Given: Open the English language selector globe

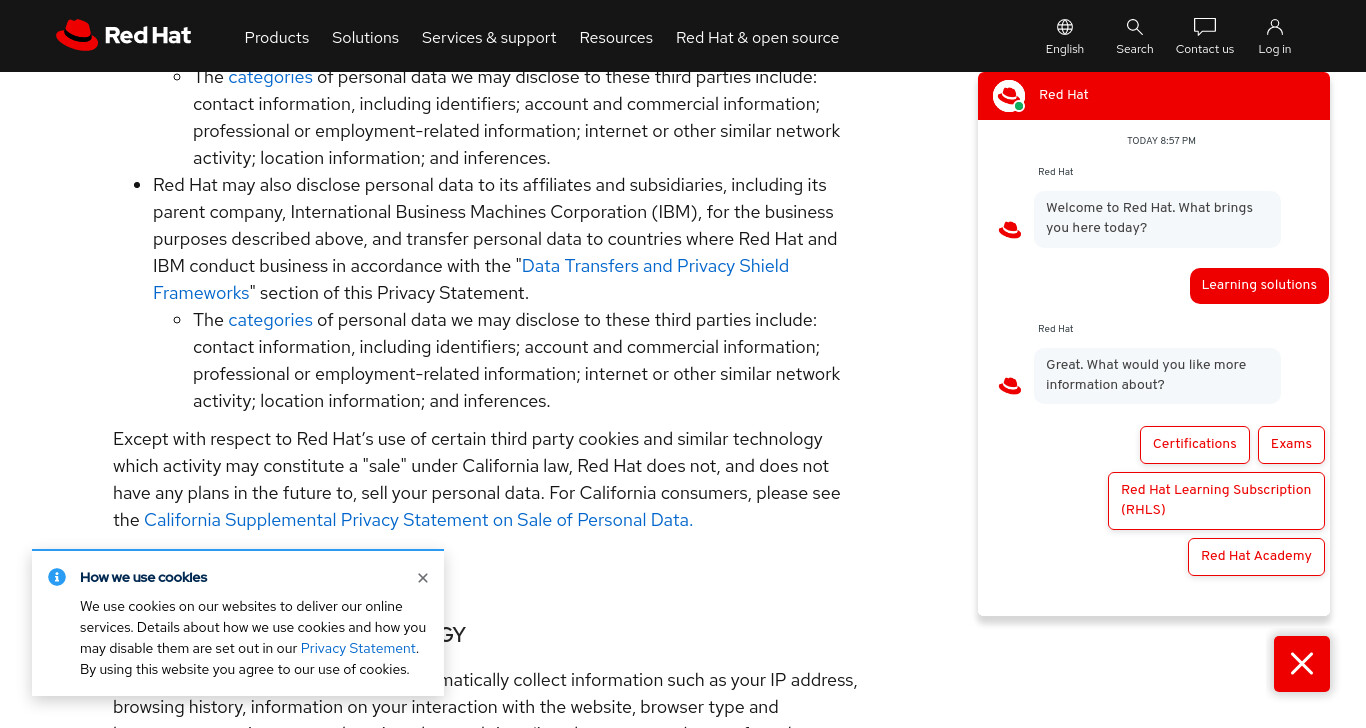Looking at the screenshot, I should 1065,27.
